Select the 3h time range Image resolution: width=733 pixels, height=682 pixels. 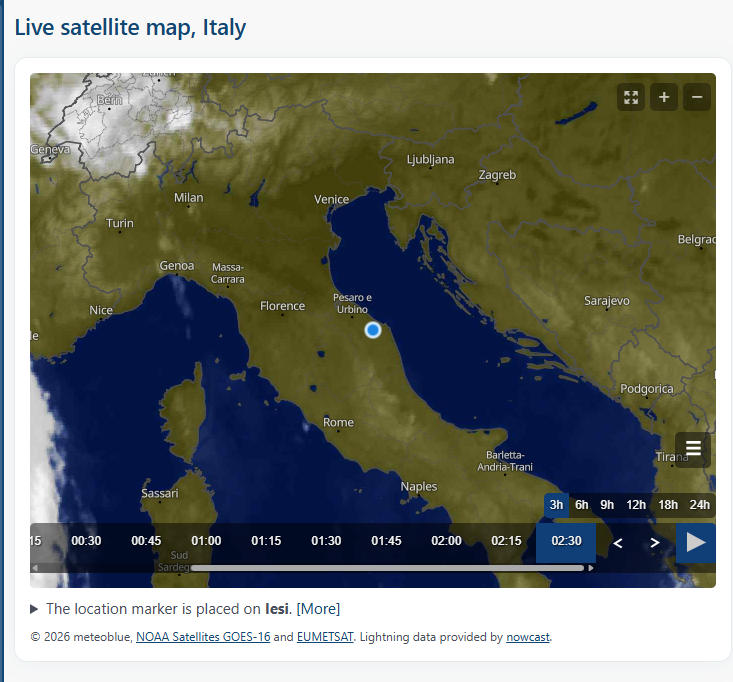pos(556,505)
